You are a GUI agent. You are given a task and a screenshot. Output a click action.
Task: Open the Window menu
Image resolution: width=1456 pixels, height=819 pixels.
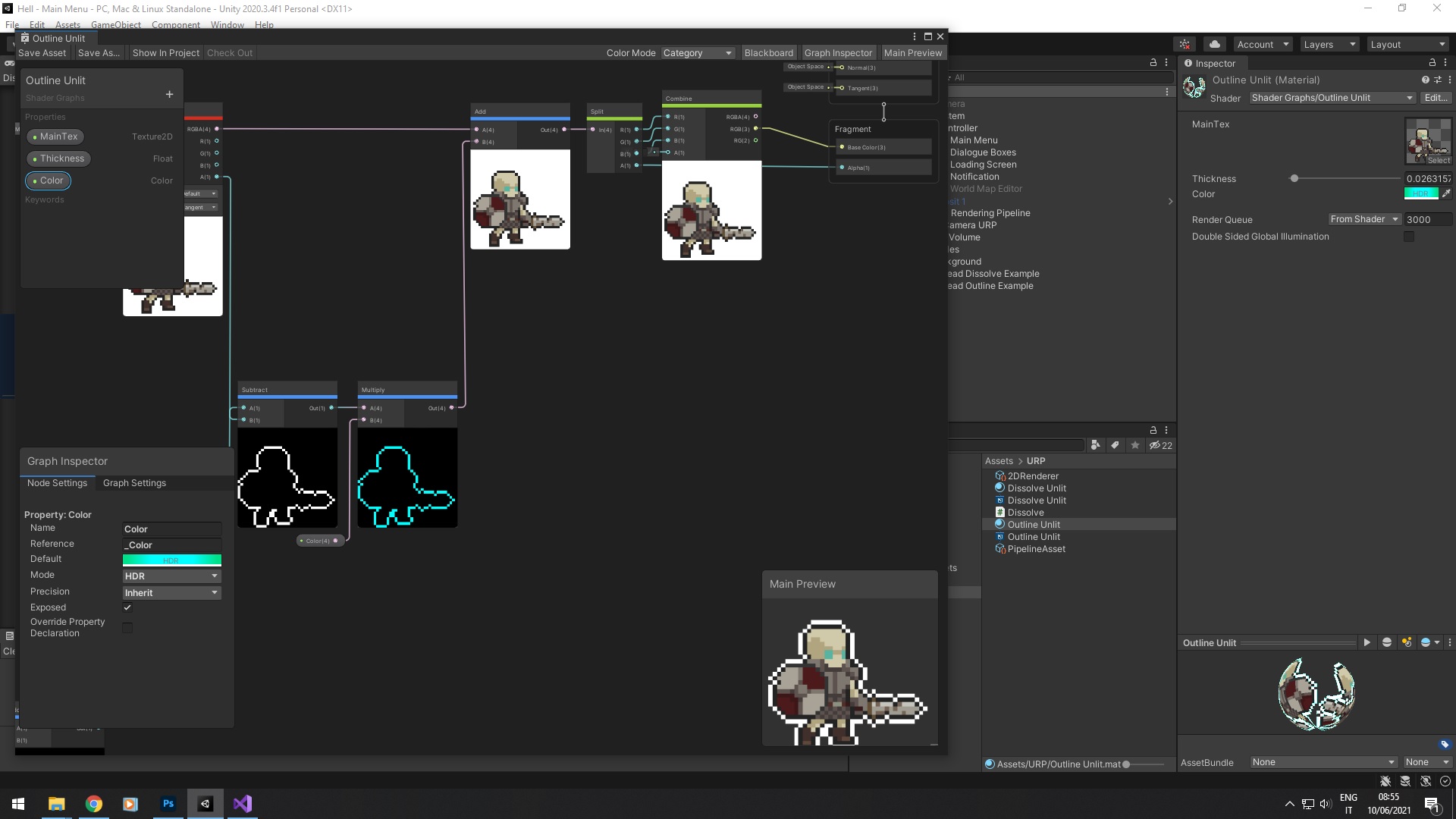226,24
